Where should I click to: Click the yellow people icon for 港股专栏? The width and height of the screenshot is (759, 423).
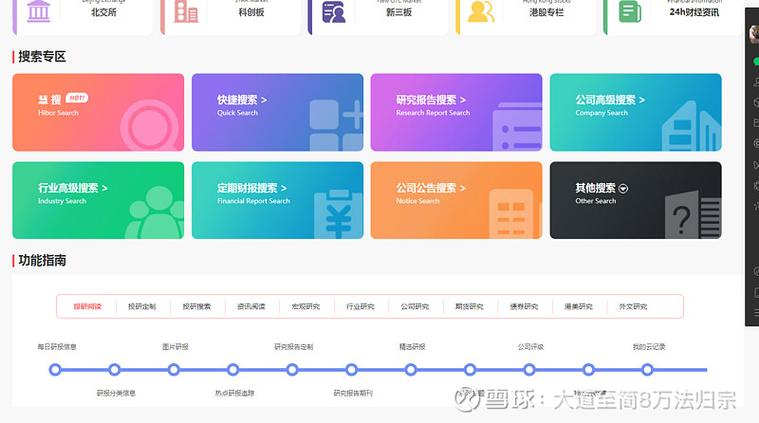tap(481, 12)
